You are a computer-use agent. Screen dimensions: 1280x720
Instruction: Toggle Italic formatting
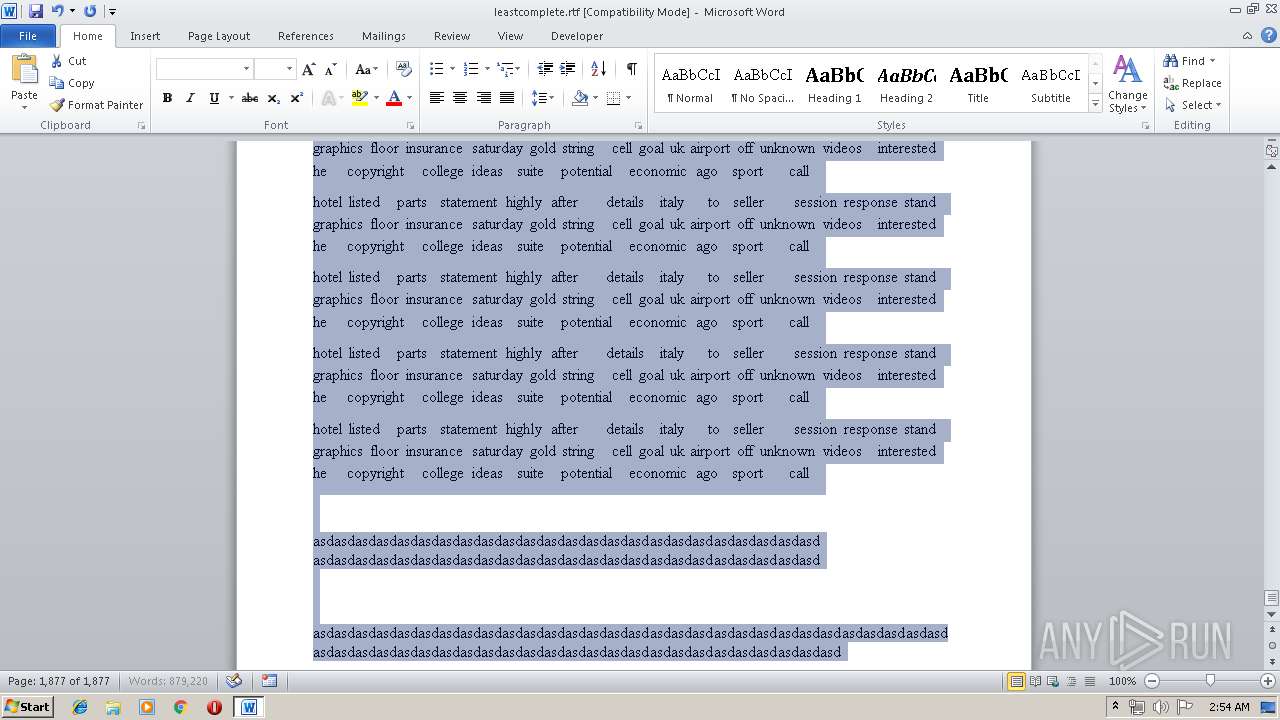pos(190,98)
